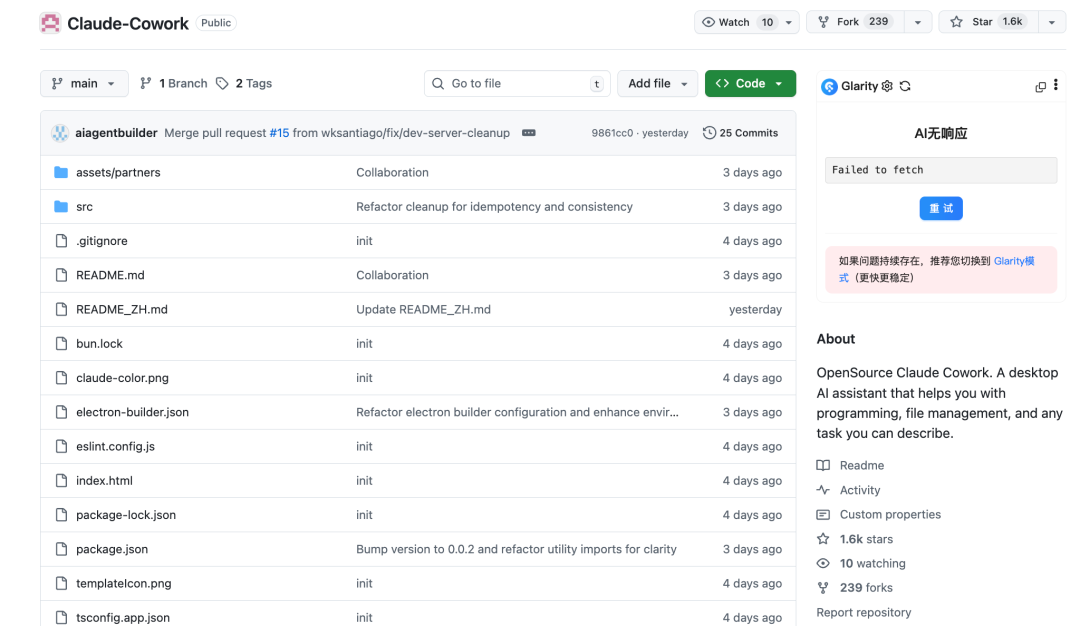Open star lists dropdown arrow
The height and width of the screenshot is (626, 1080).
click(1052, 22)
